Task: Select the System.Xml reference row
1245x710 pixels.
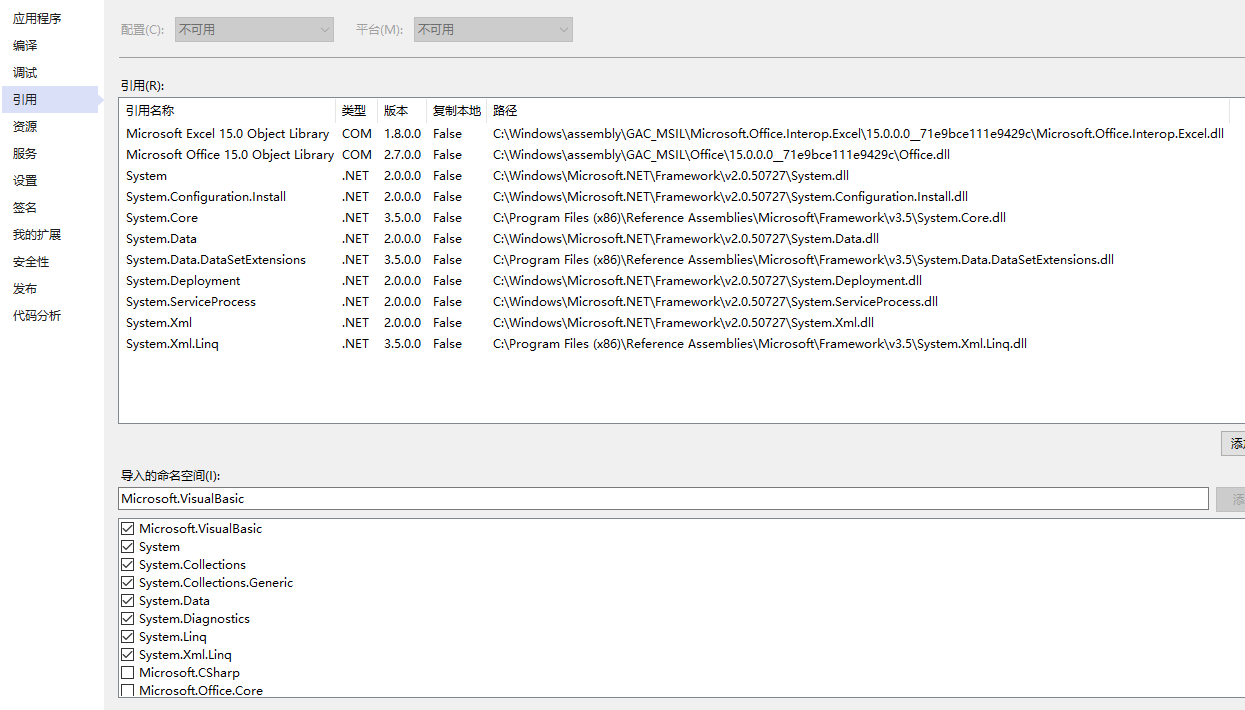Action: 675,323
